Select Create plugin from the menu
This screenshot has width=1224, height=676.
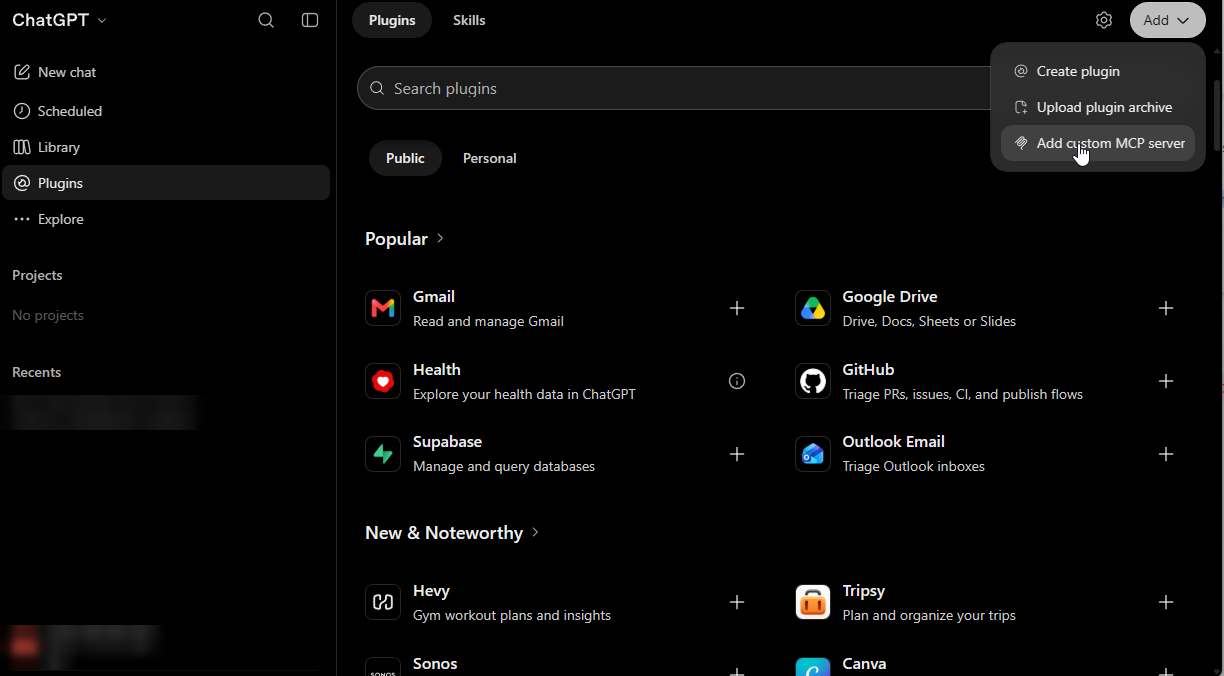coord(1098,71)
